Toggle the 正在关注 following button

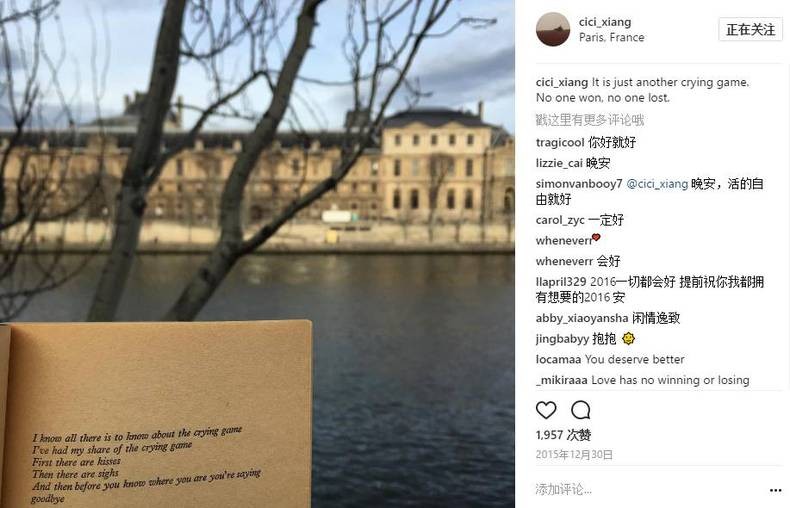click(x=750, y=30)
